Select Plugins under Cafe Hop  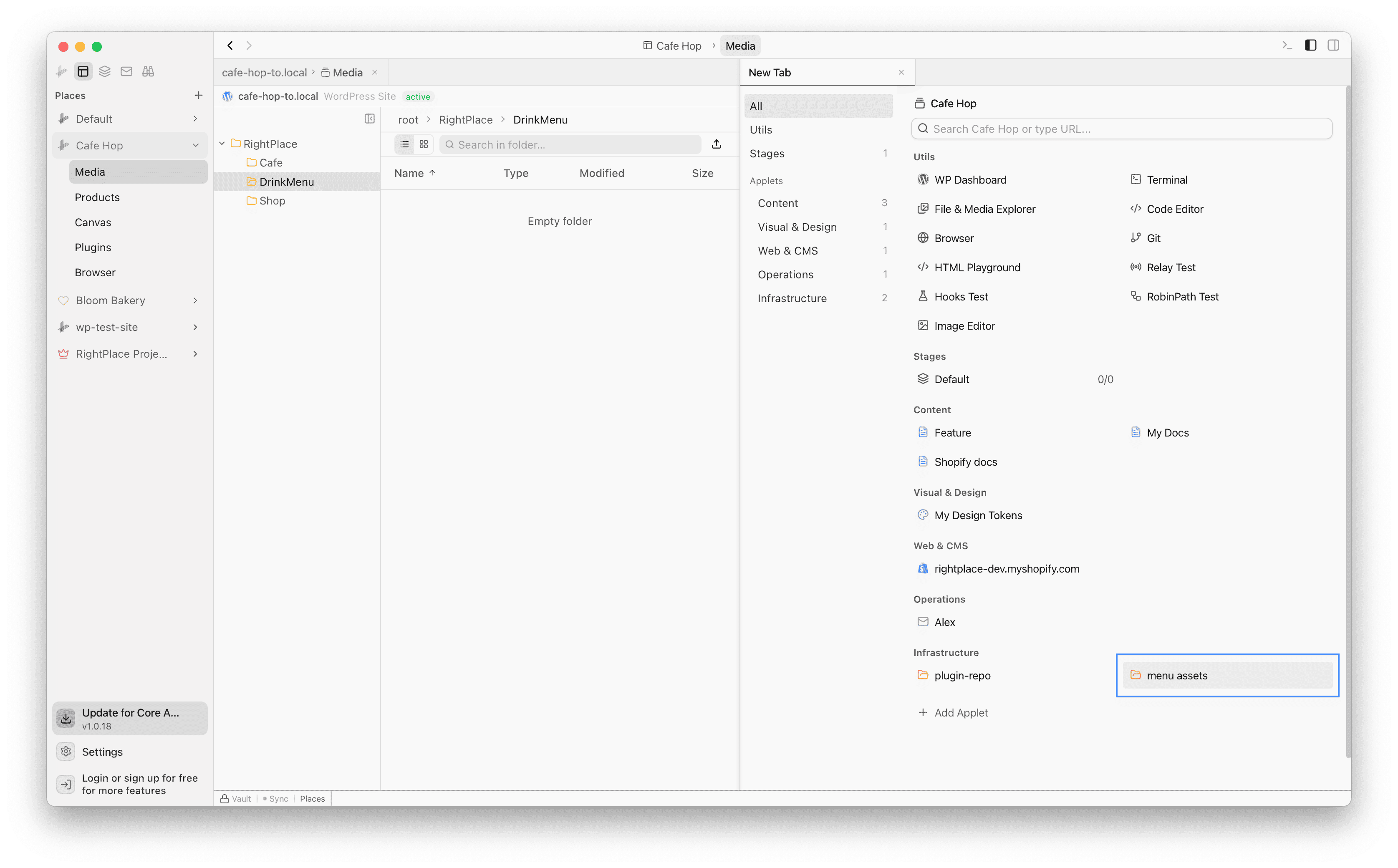coord(138,247)
